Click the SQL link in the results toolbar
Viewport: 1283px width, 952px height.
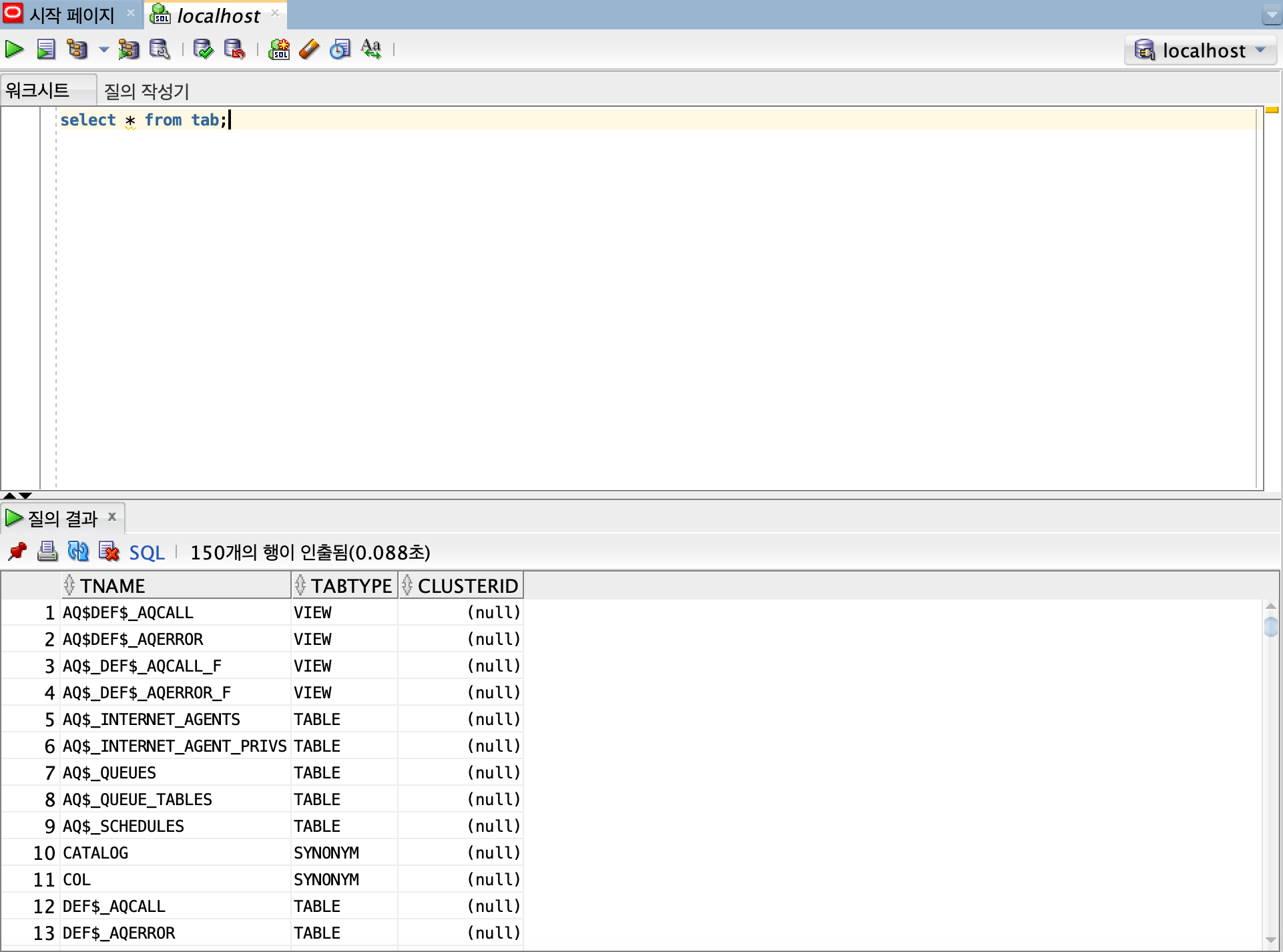pos(146,553)
